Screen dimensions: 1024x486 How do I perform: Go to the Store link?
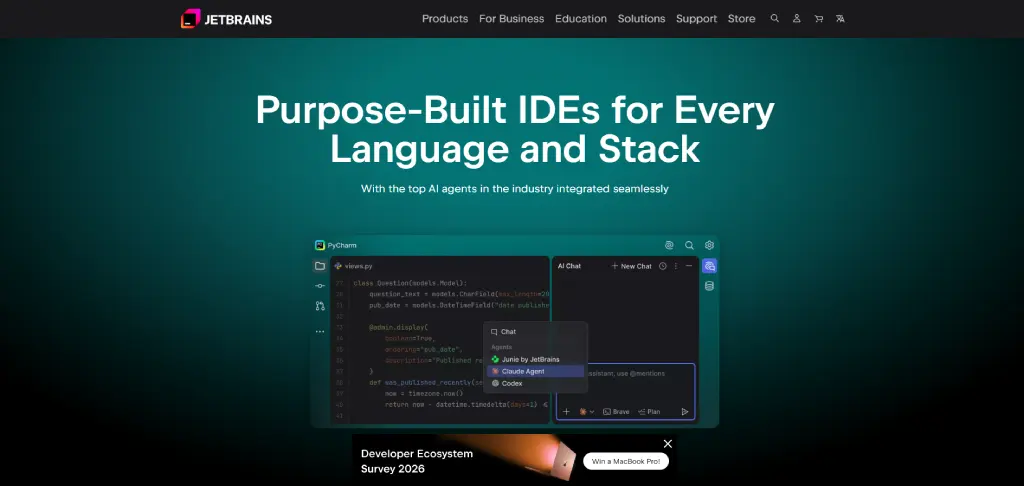741,19
